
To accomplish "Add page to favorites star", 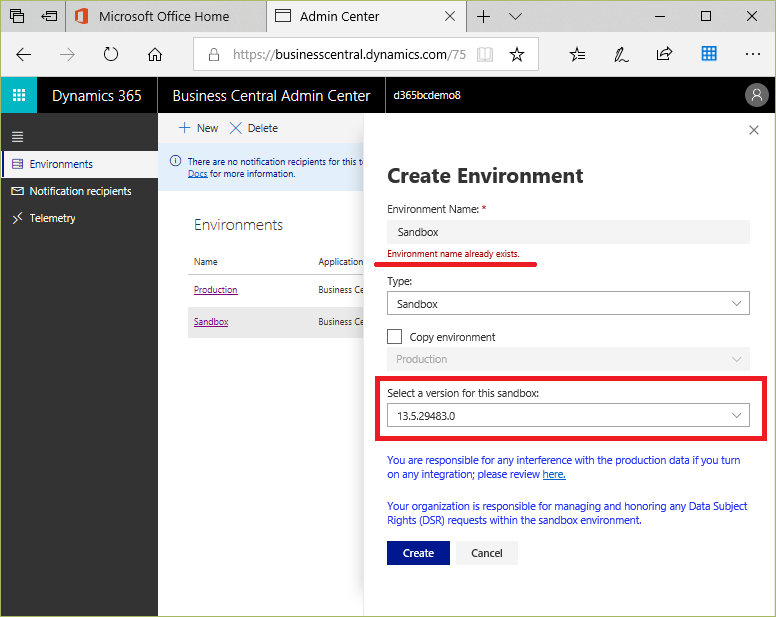I will pos(517,54).
